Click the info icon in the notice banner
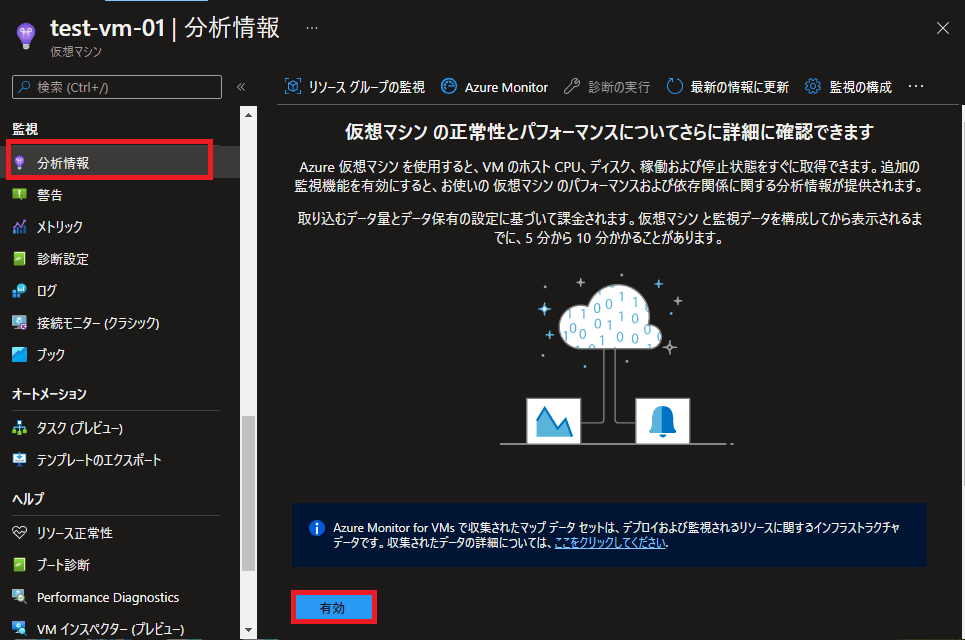Image resolution: width=965 pixels, height=640 pixels. (316, 529)
